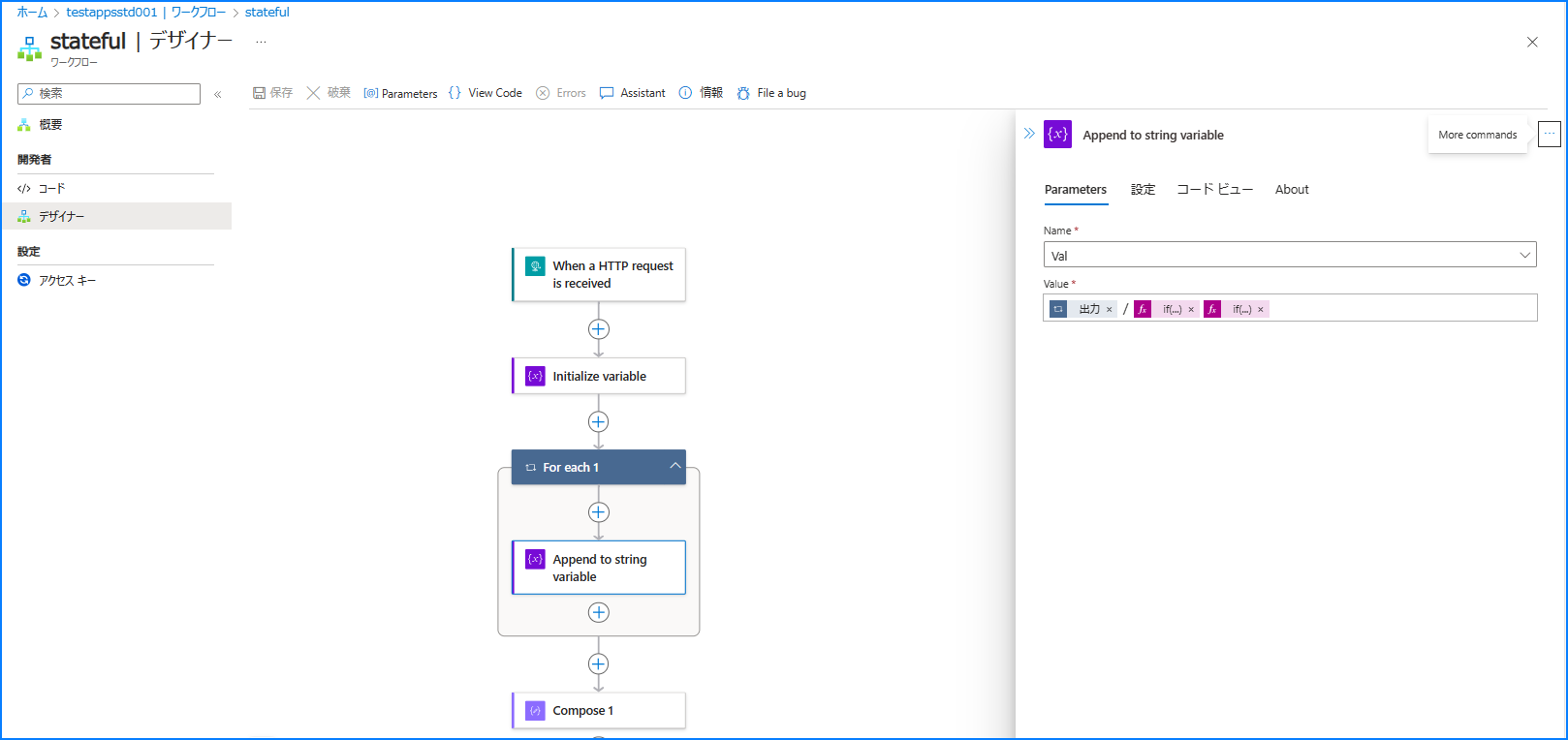Switch to the 設定 tab in the panel
The width and height of the screenshot is (1568, 740).
click(x=1144, y=189)
